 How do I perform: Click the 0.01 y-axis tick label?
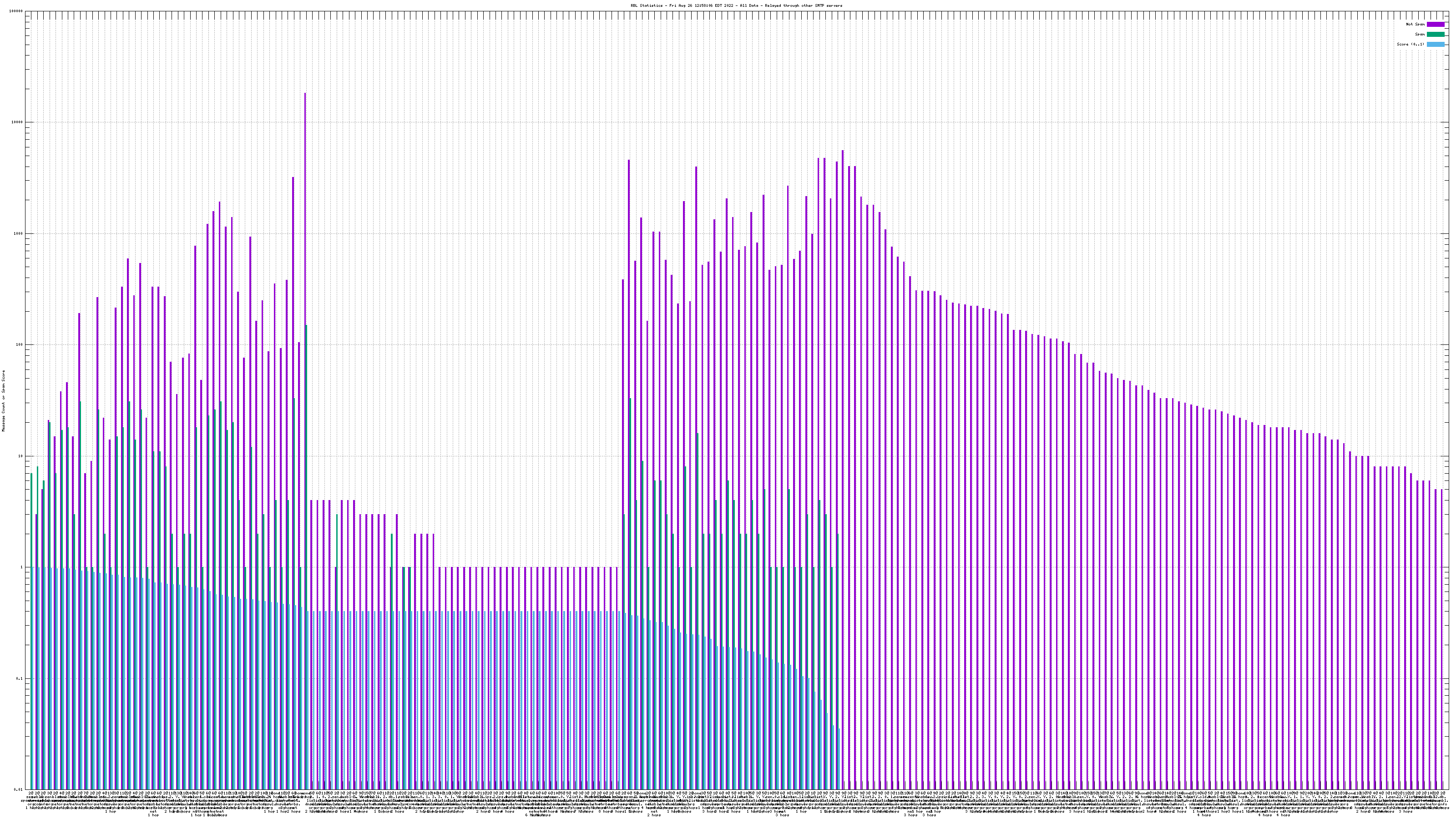click(19, 789)
